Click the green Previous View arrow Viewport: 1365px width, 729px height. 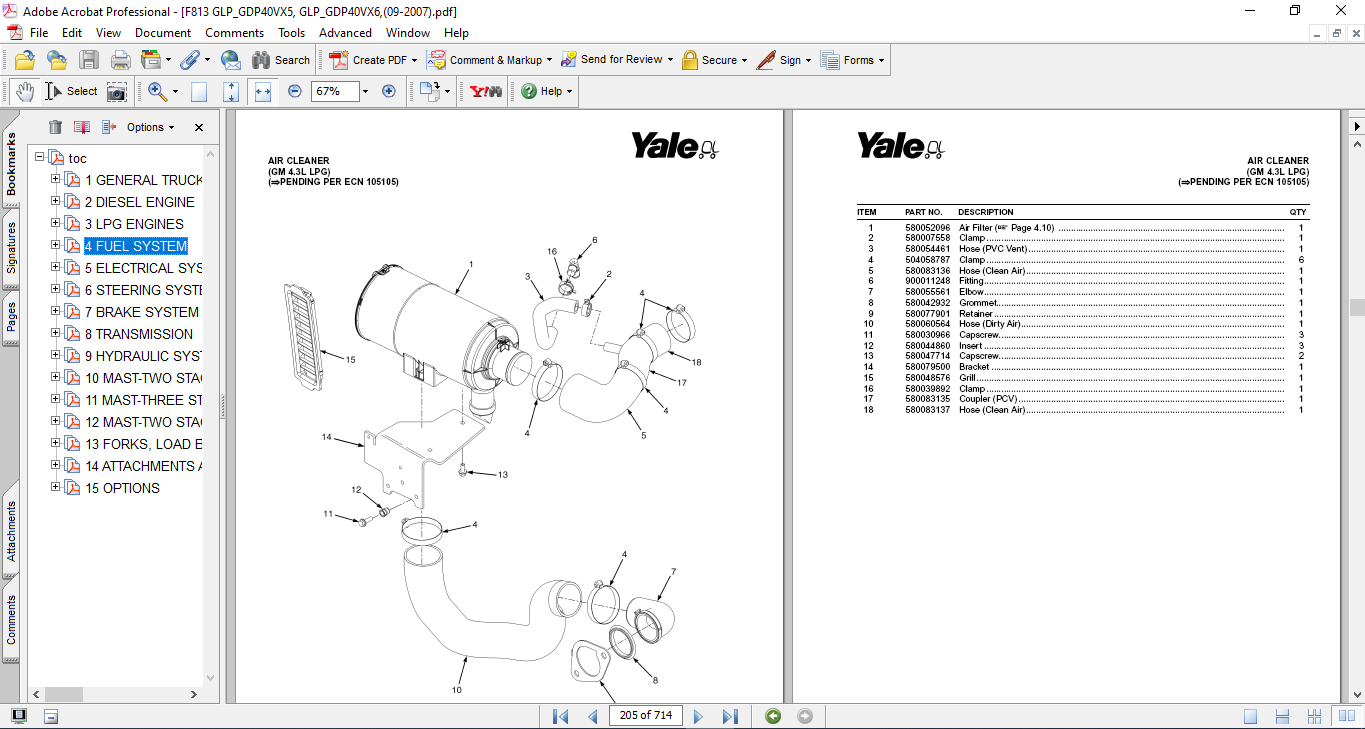773,716
